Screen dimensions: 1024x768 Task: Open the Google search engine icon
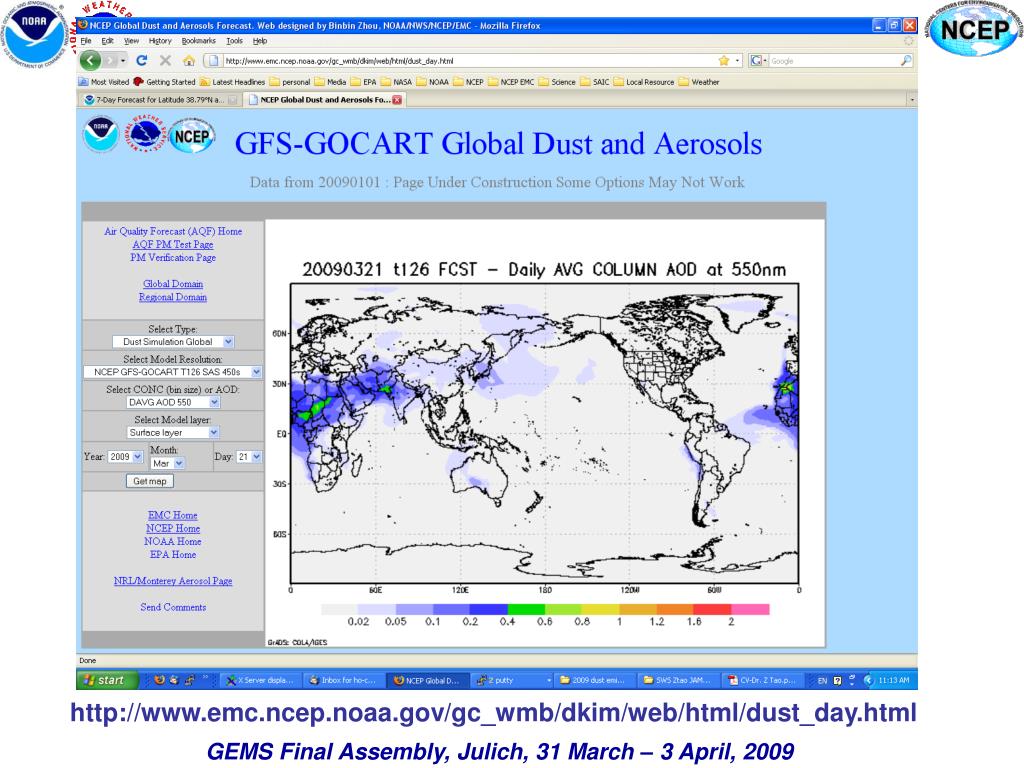coord(756,61)
